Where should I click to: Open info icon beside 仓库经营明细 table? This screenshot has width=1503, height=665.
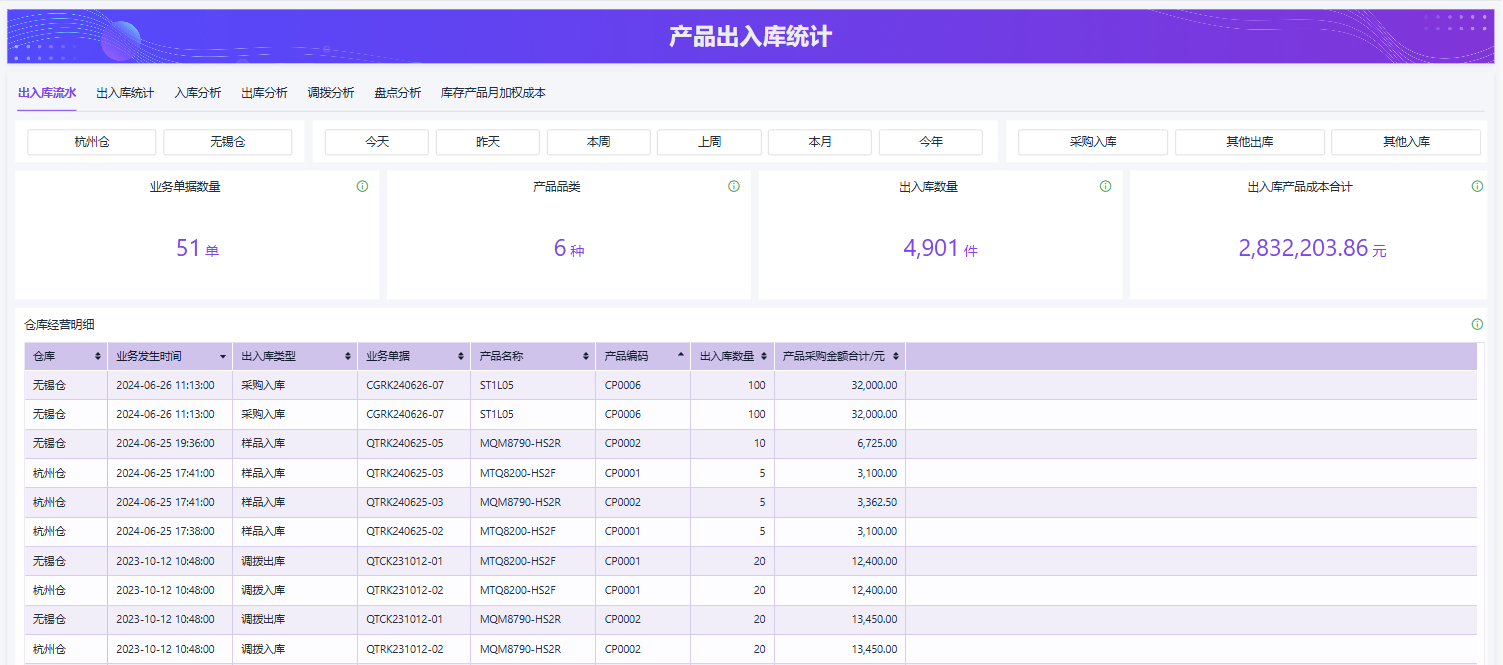(1477, 324)
